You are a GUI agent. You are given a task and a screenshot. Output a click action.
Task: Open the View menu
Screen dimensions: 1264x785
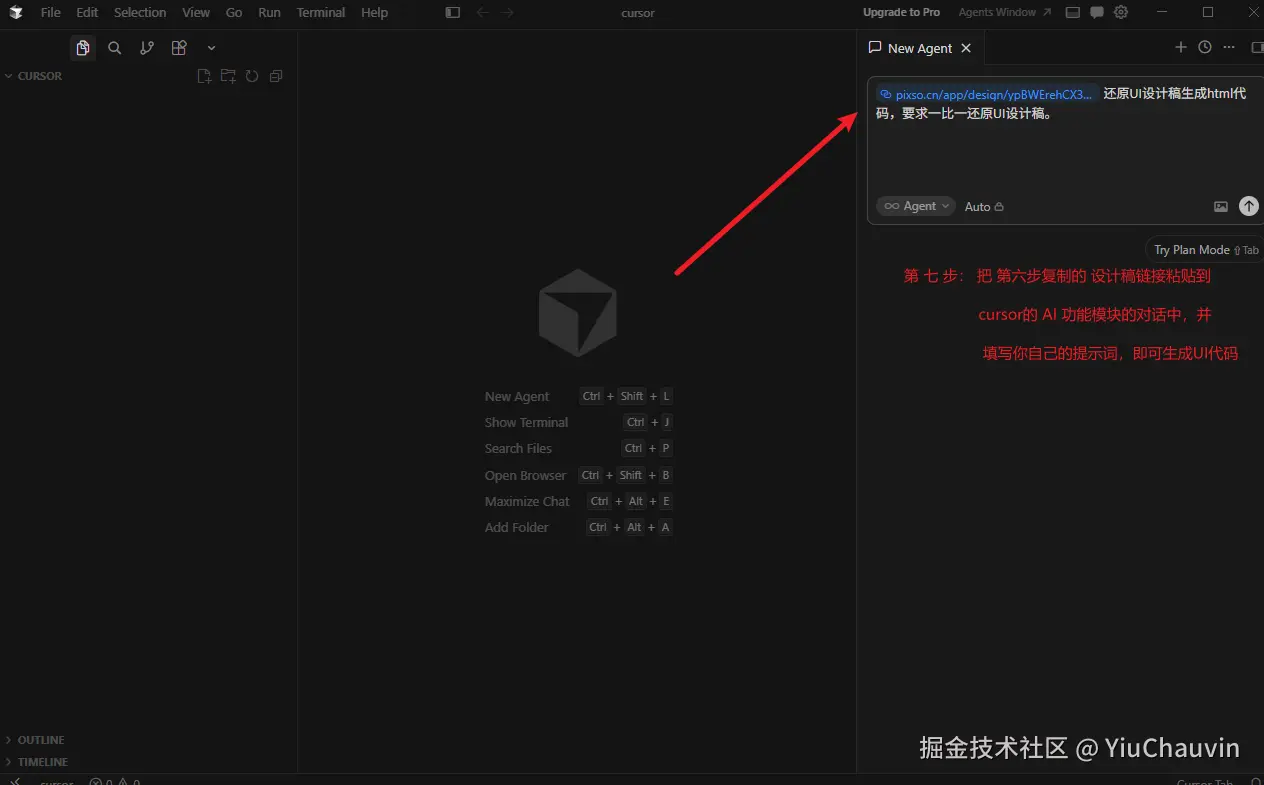point(196,13)
